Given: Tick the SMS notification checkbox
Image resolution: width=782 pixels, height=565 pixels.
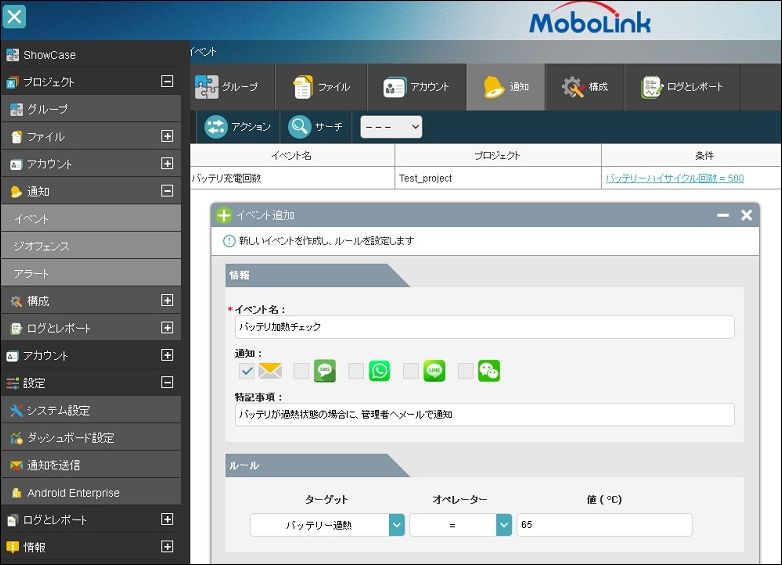Looking at the screenshot, I should click(301, 371).
